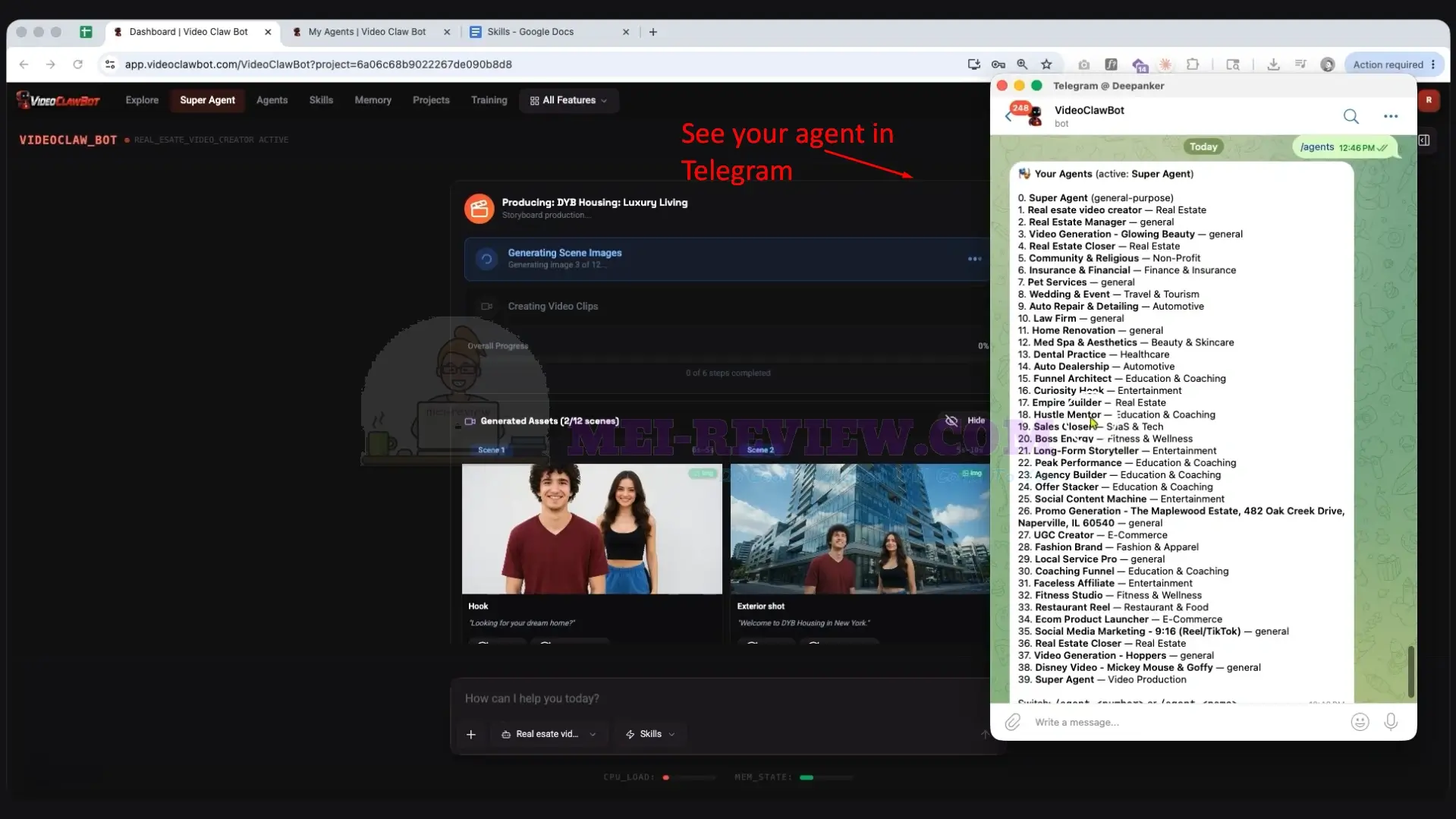The width and height of the screenshot is (1456, 819).
Task: Open browser extensions puzzle icon
Action: 1193,65
